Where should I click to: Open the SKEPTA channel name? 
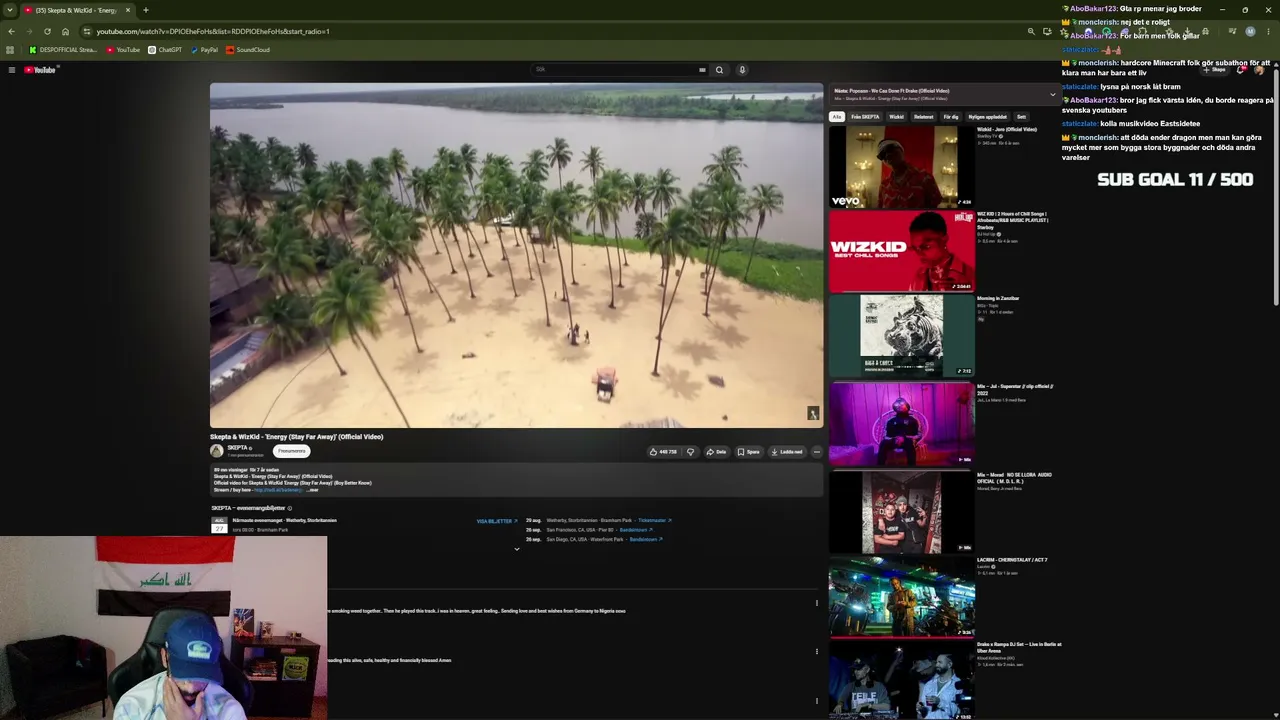coord(238,448)
